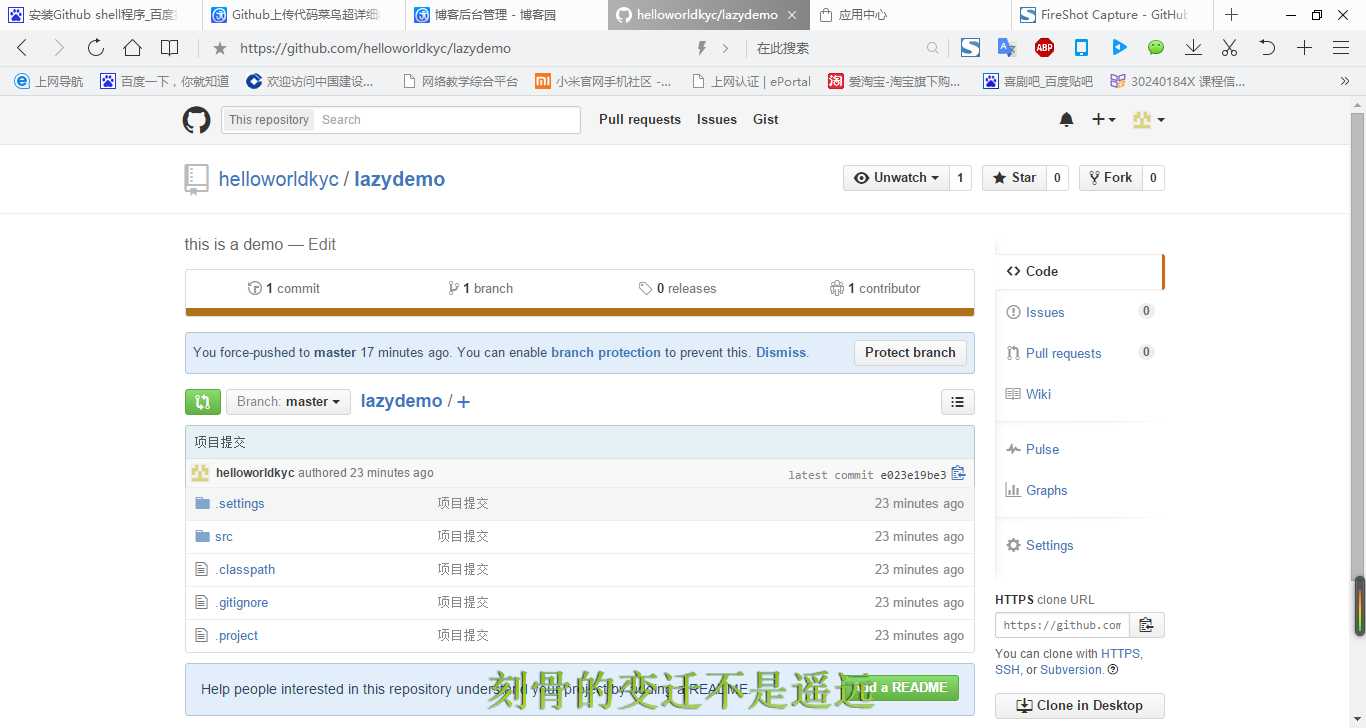Go back with the browser back arrow
1366x728 pixels.
(22, 48)
